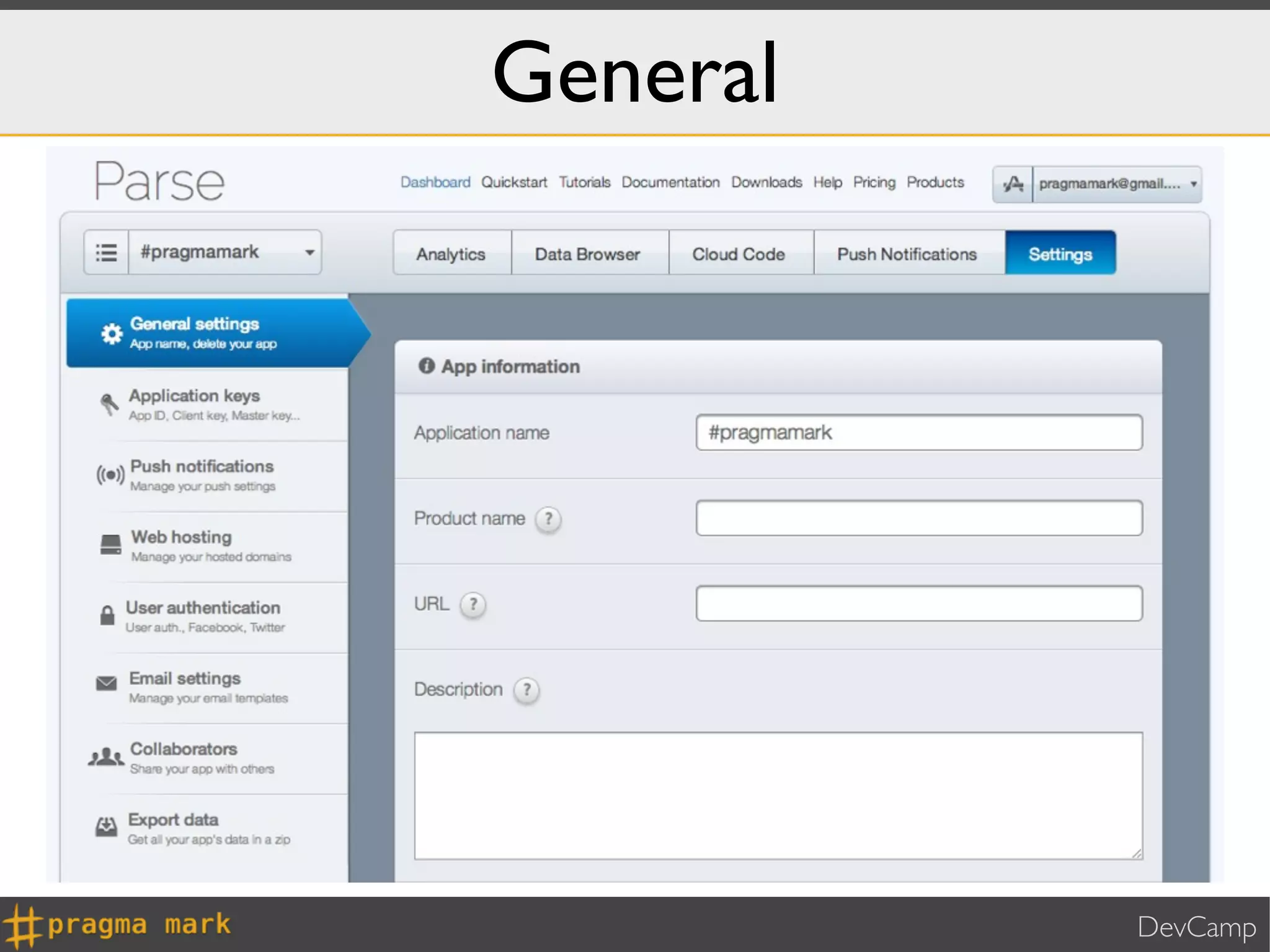
Task: Visit the Downloads link
Action: click(x=767, y=182)
